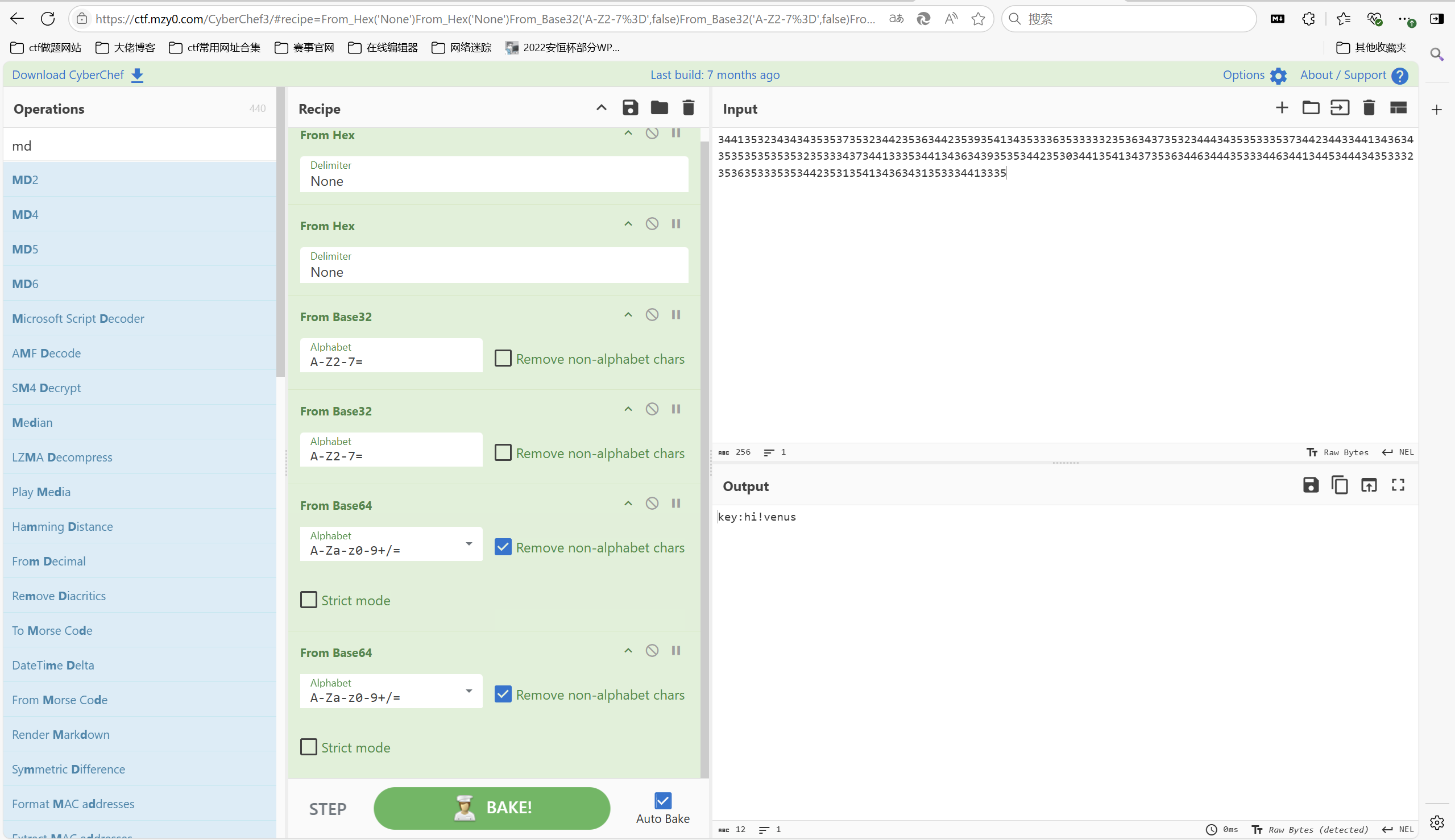Toggle the Auto Bake checkbox
This screenshot has width=1455, height=840.
(x=662, y=801)
